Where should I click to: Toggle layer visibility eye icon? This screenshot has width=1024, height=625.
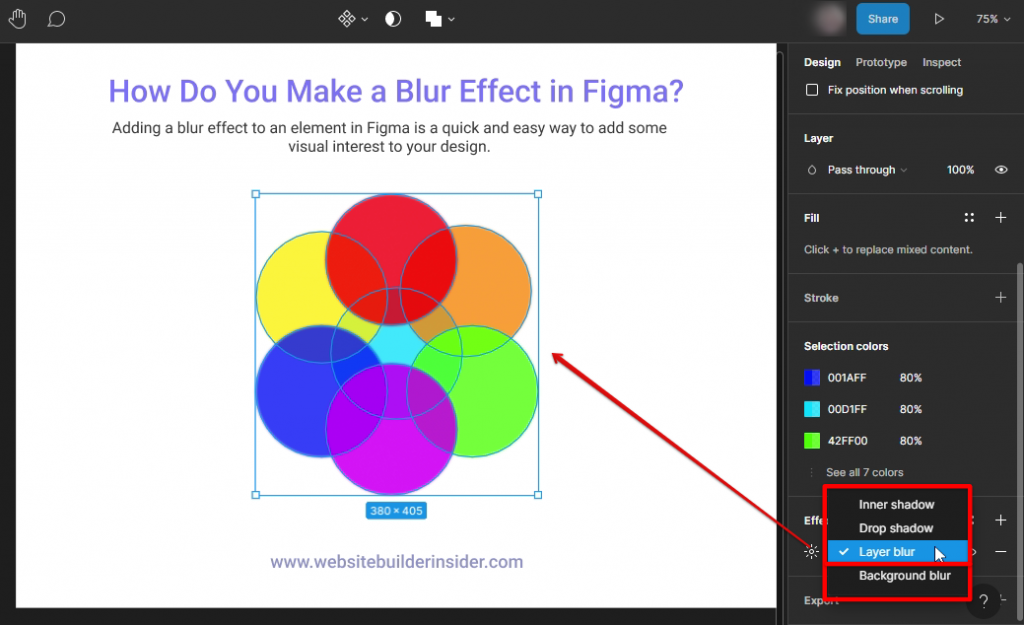point(1001,170)
